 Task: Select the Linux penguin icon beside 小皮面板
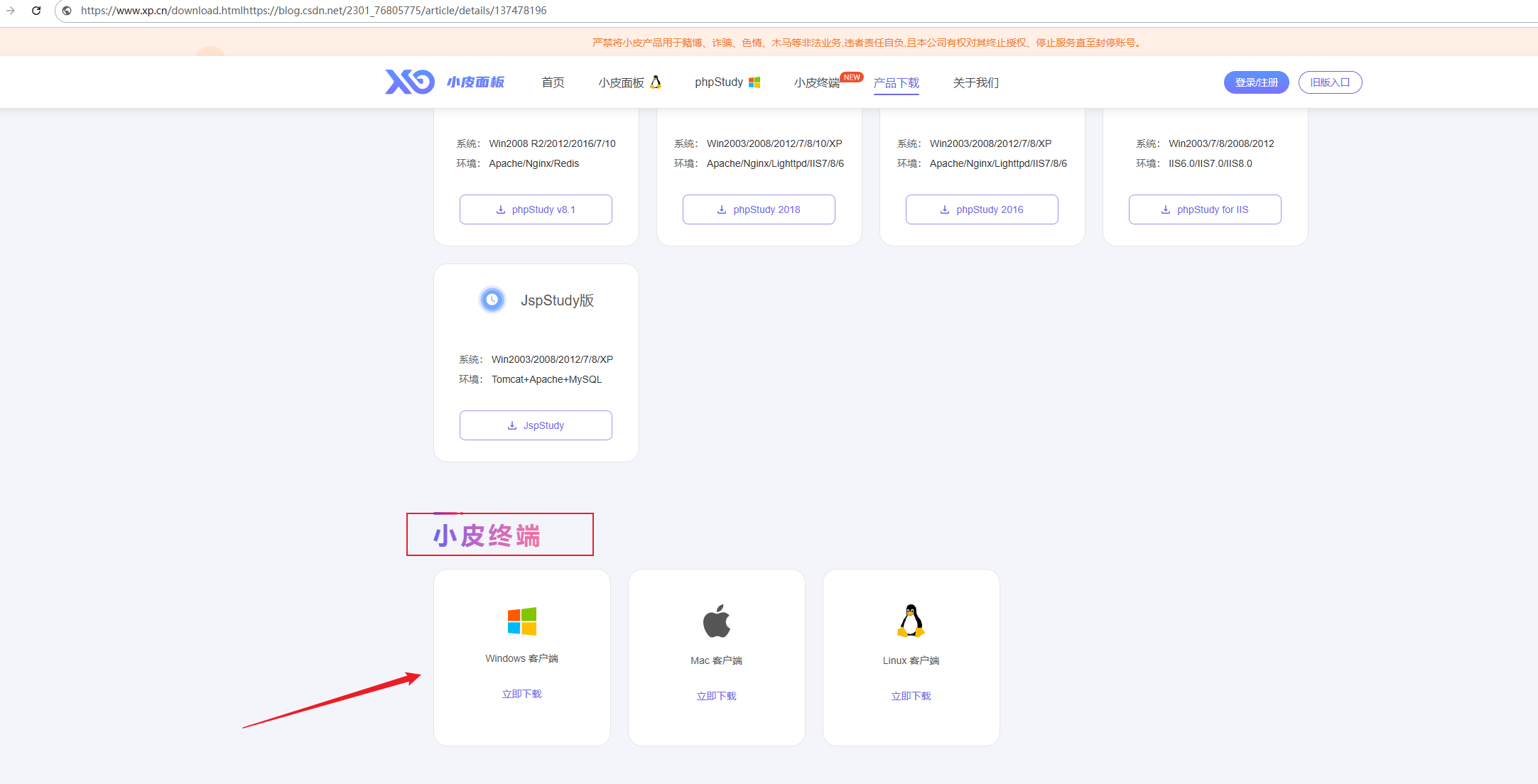click(656, 82)
